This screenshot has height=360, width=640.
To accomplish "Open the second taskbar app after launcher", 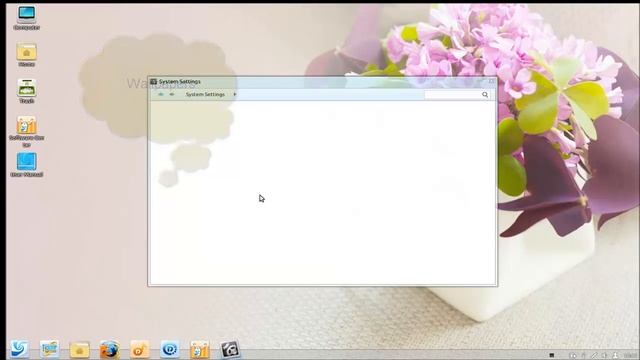I will click(49, 349).
